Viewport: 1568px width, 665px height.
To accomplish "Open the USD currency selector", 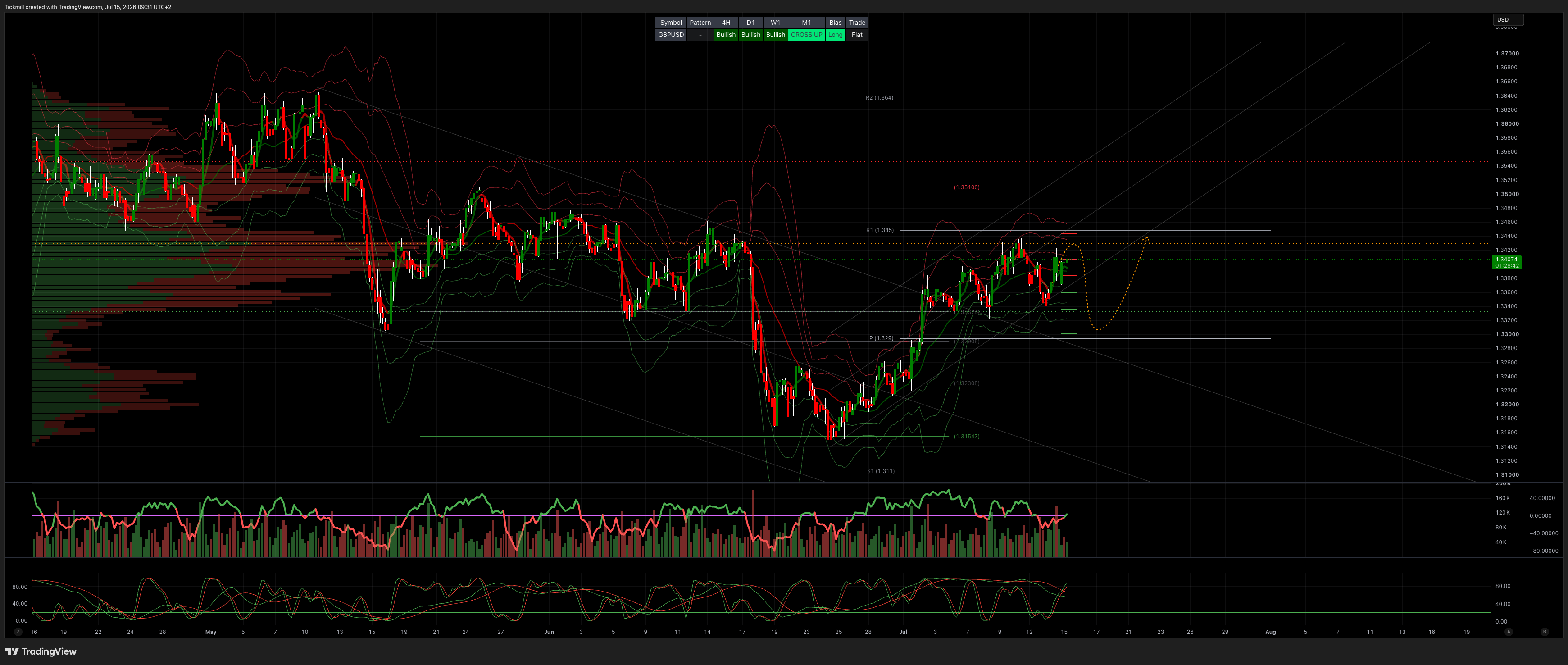I will point(1508,19).
